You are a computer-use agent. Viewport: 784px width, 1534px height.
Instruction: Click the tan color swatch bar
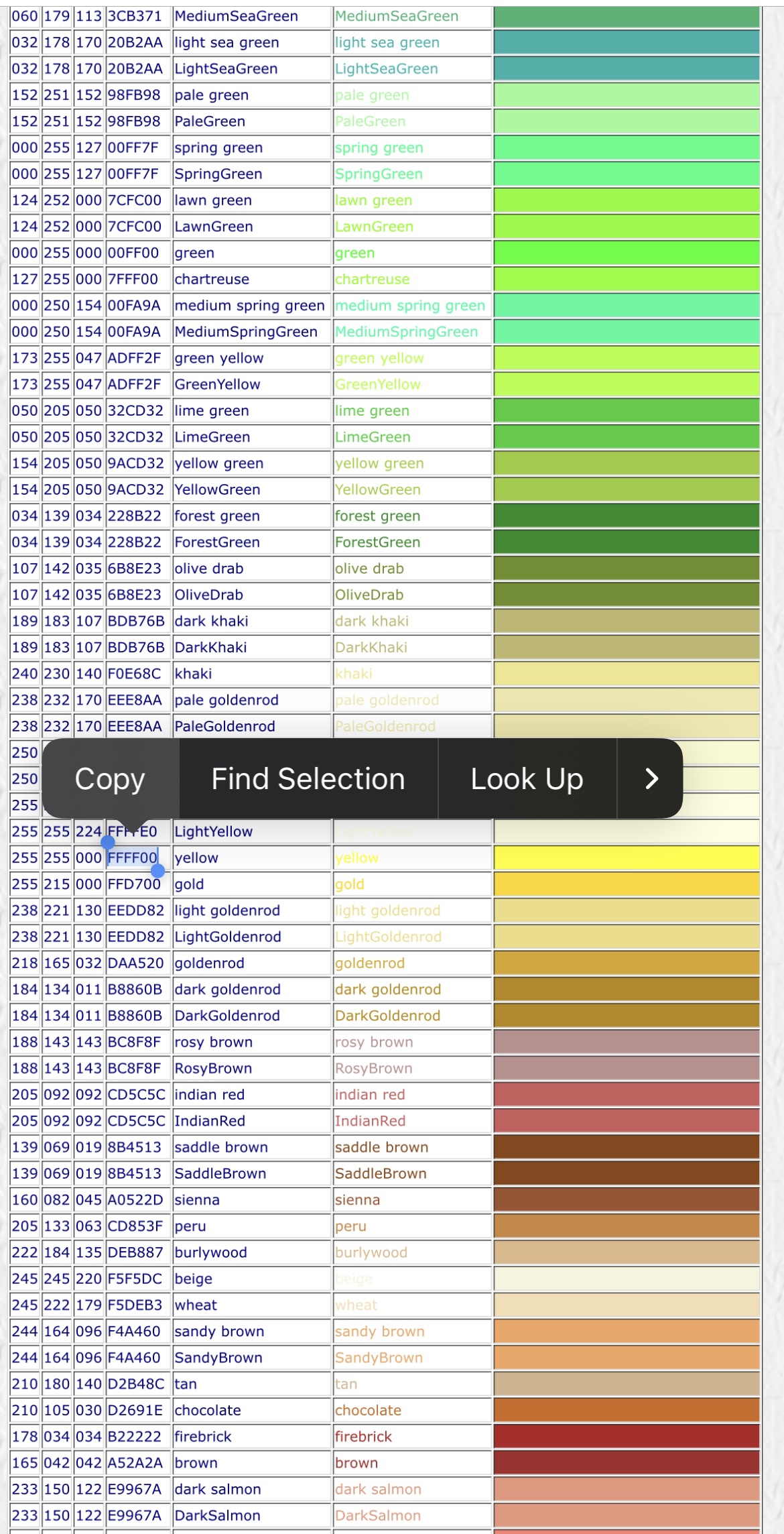click(x=627, y=1384)
